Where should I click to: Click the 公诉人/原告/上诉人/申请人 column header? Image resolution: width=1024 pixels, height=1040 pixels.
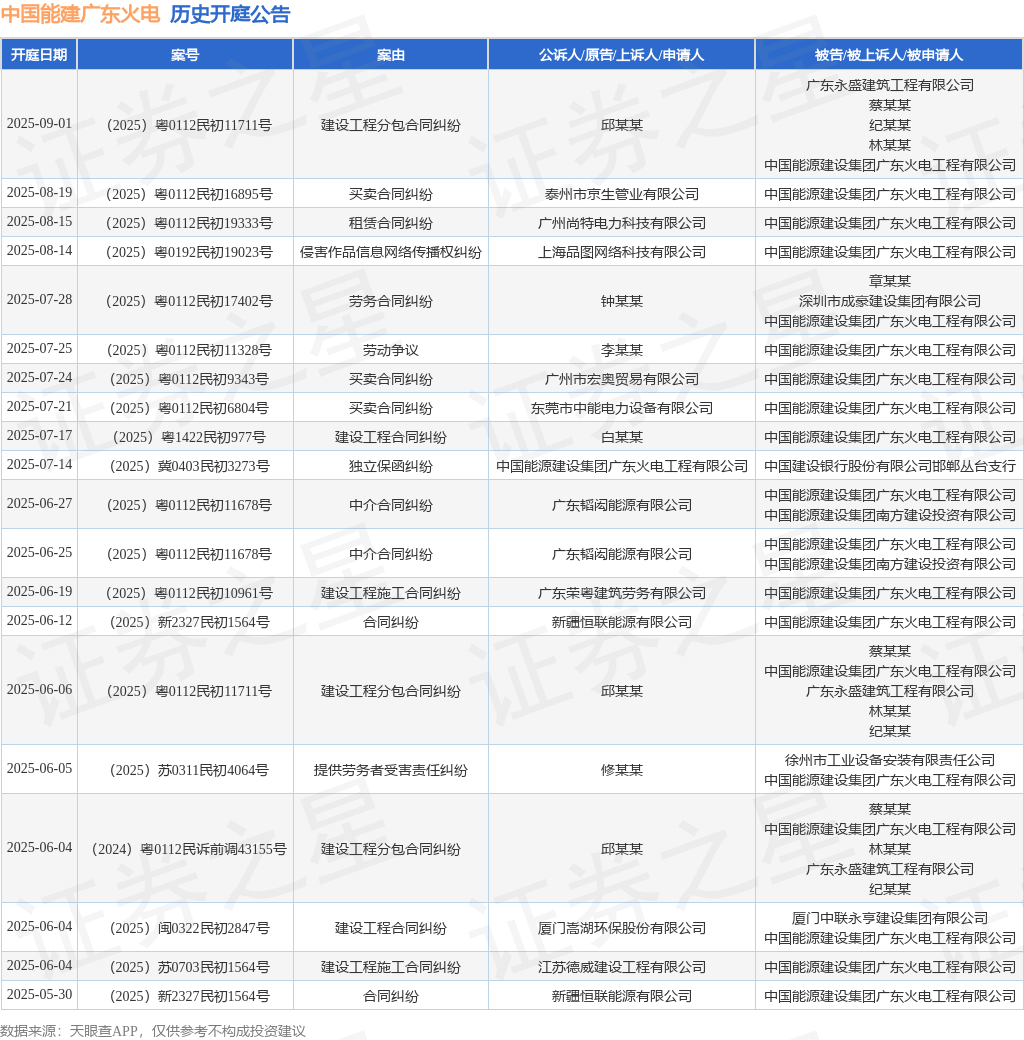click(x=621, y=54)
